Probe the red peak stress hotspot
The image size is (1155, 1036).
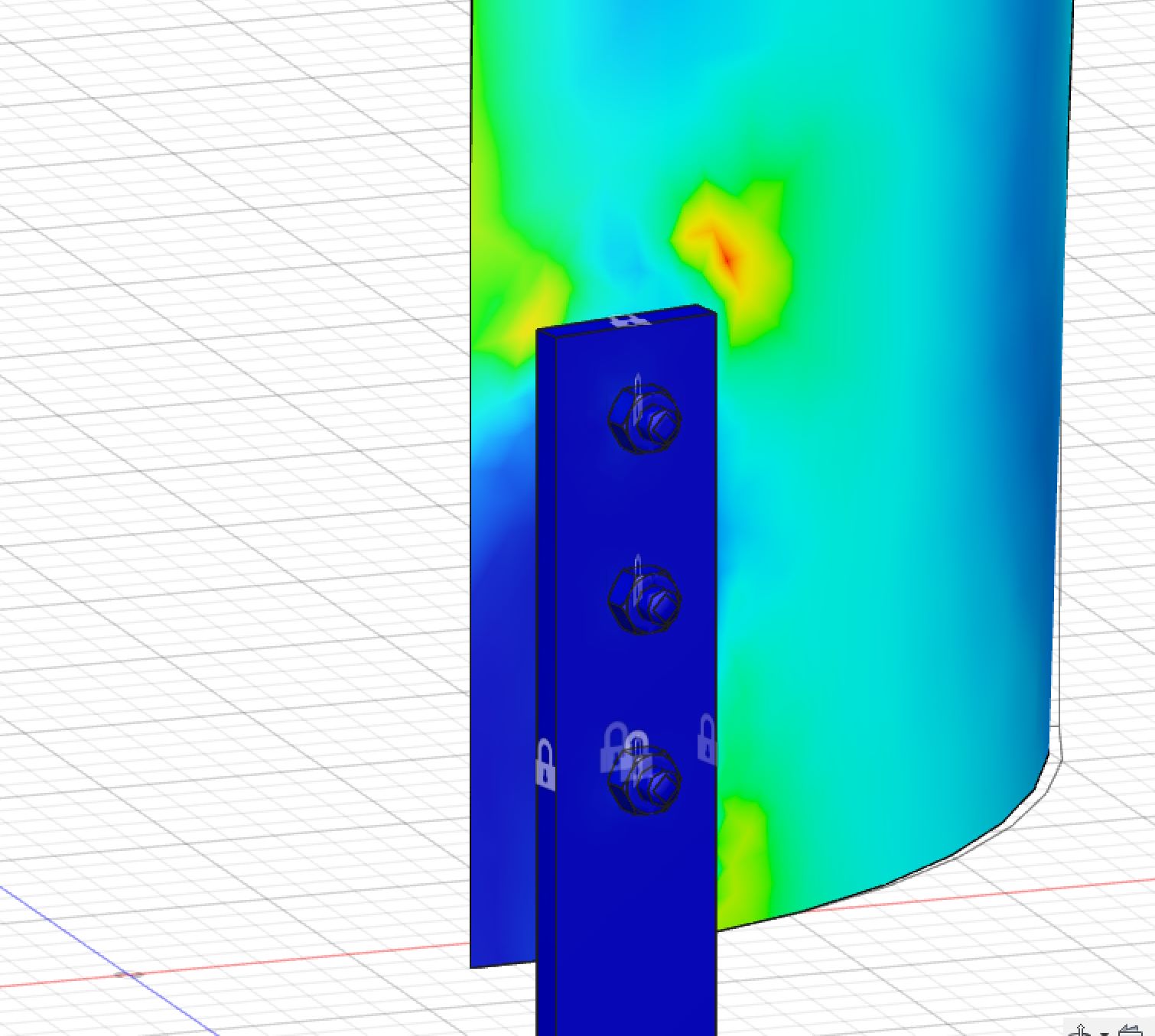coord(727,258)
